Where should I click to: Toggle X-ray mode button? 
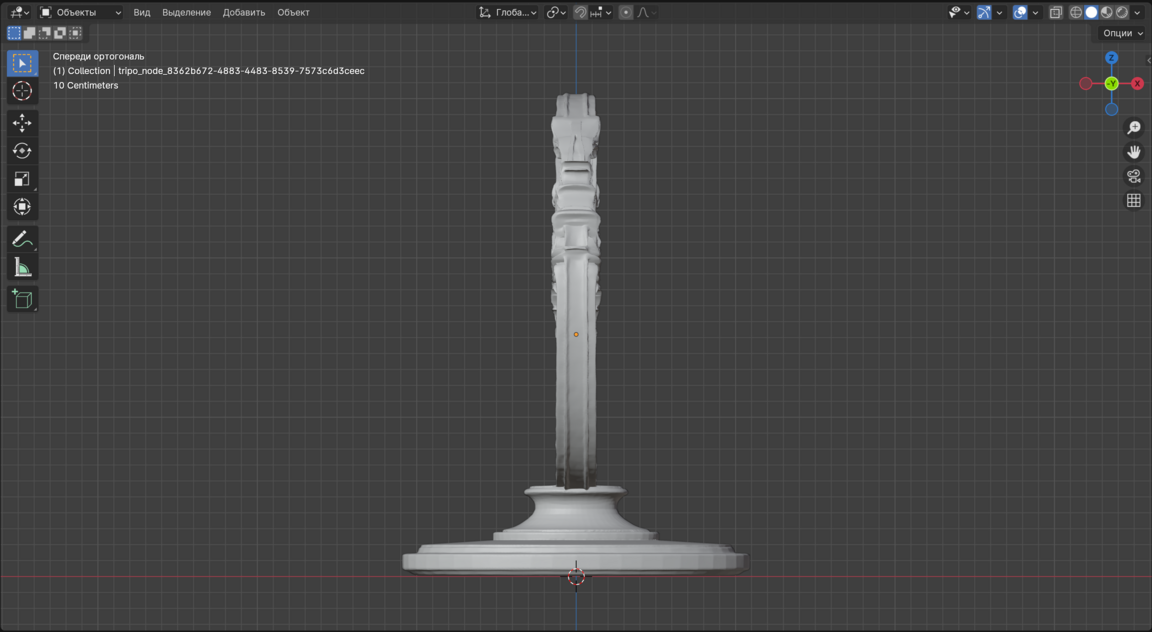tap(1055, 13)
